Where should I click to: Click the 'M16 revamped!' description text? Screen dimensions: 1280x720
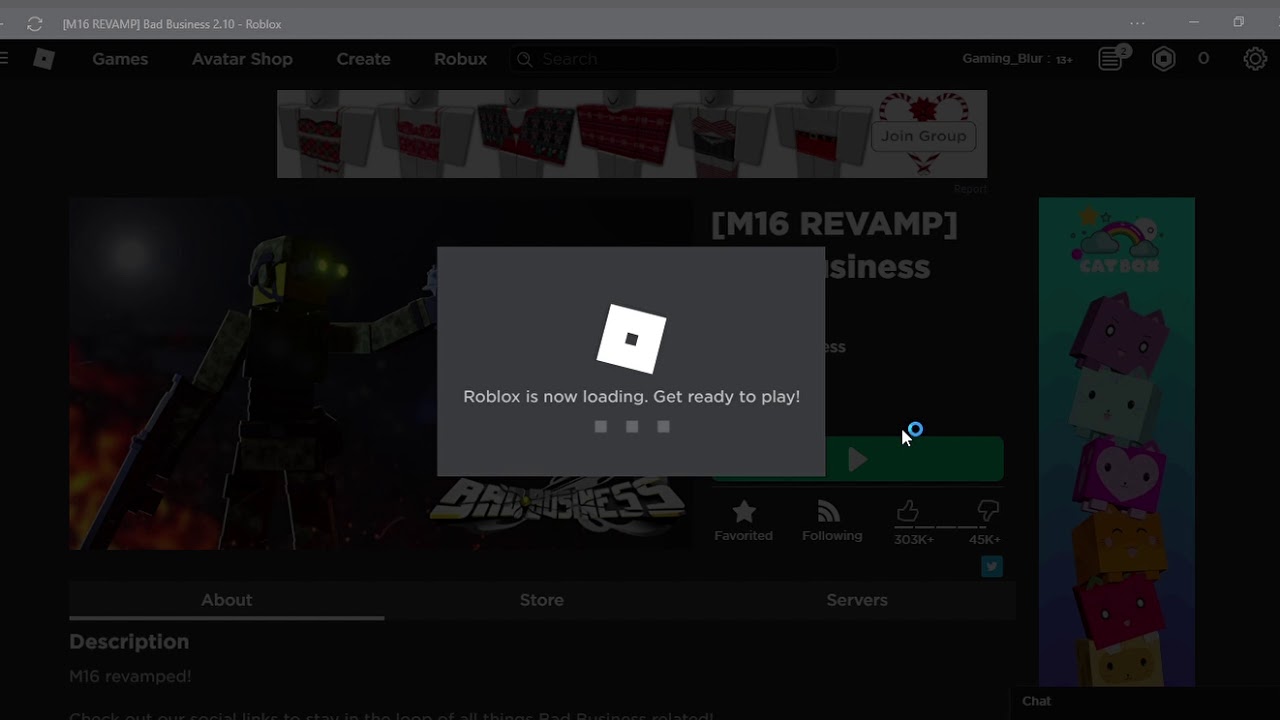tap(130, 677)
